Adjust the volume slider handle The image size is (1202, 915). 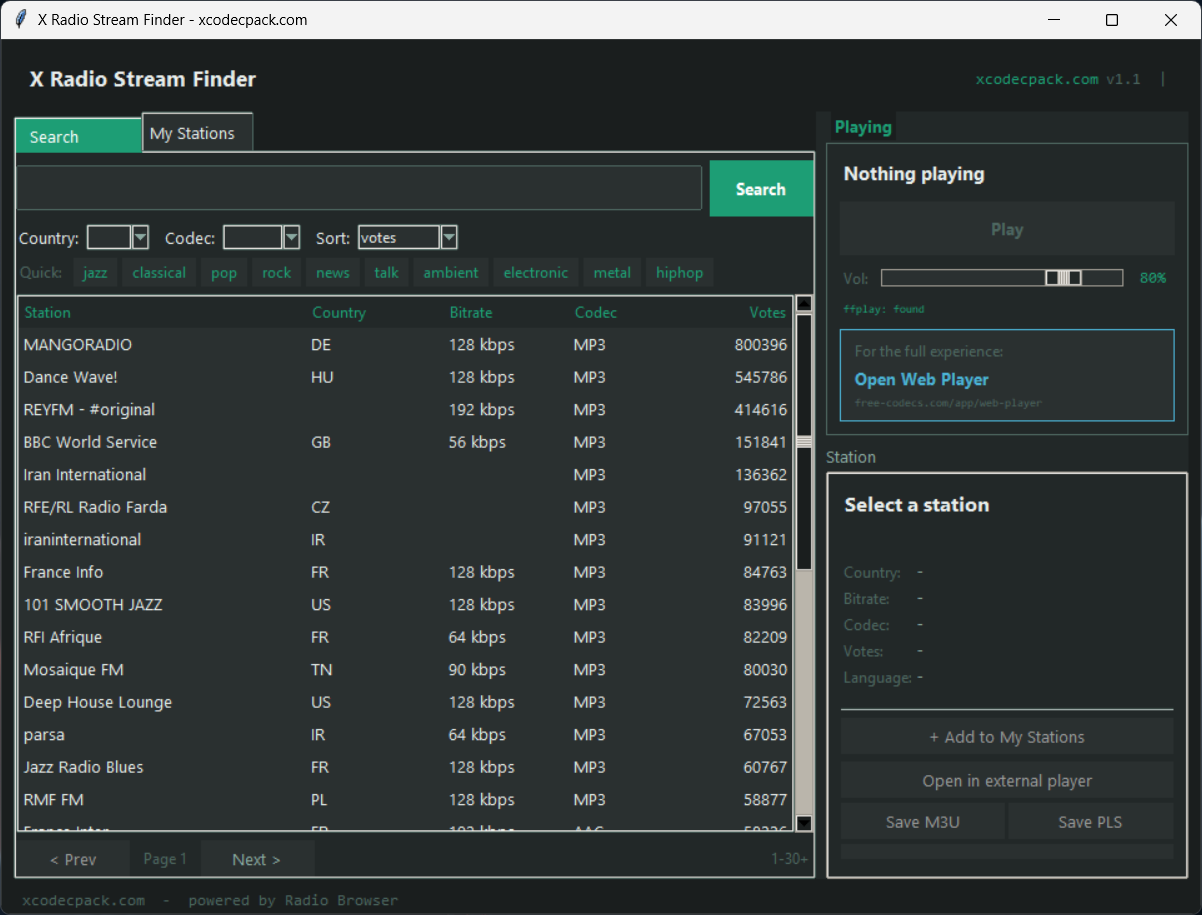pos(1063,278)
